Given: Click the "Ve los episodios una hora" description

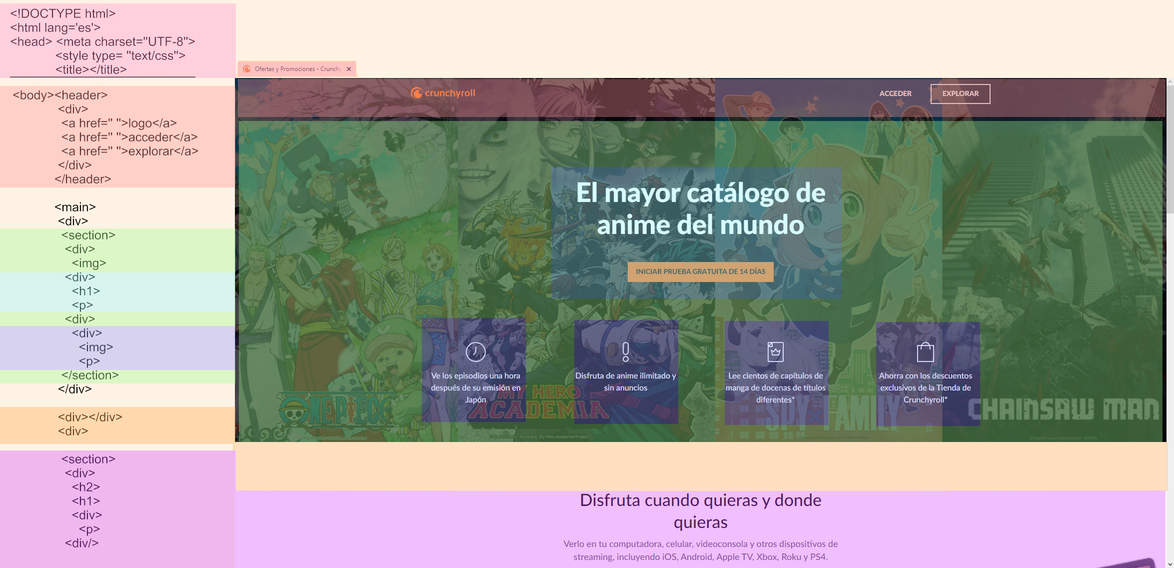Looking at the screenshot, I should coord(476,387).
